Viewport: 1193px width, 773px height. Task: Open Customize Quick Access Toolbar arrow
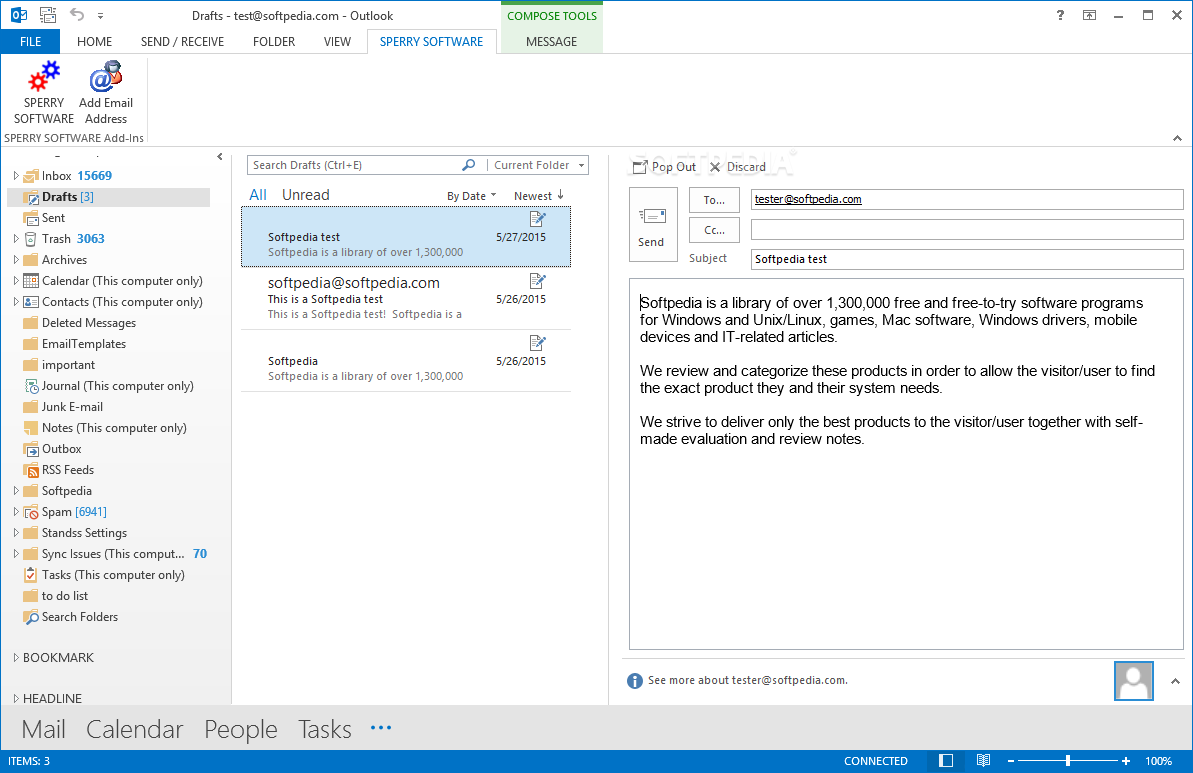pyautogui.click(x=100, y=15)
